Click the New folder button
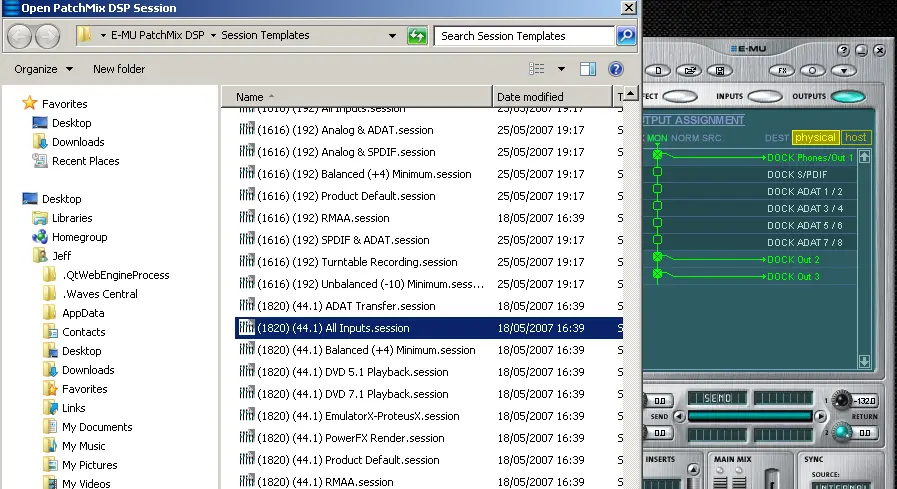The width and height of the screenshot is (897, 489). click(x=119, y=69)
